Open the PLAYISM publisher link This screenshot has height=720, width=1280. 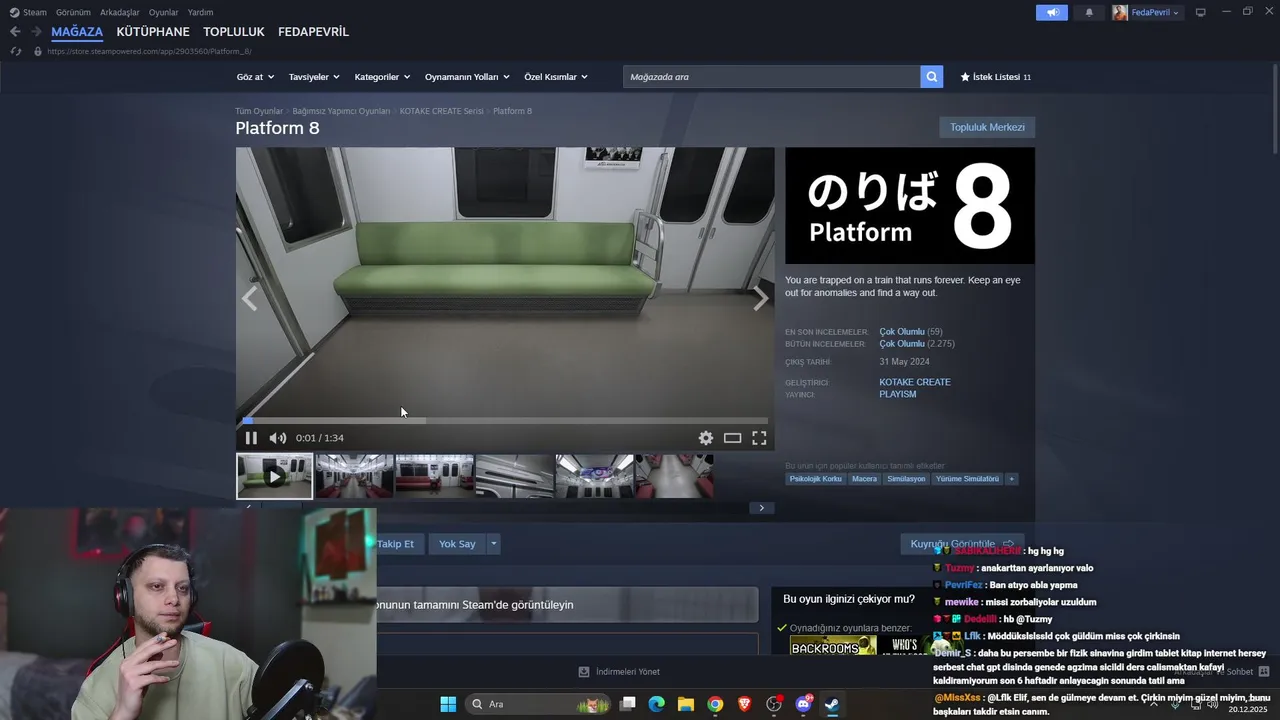[898, 394]
